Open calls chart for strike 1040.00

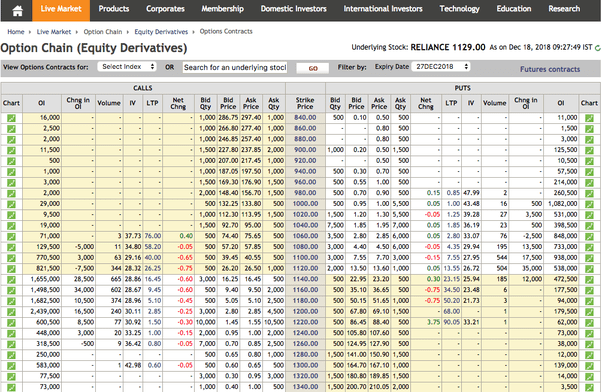point(11,225)
